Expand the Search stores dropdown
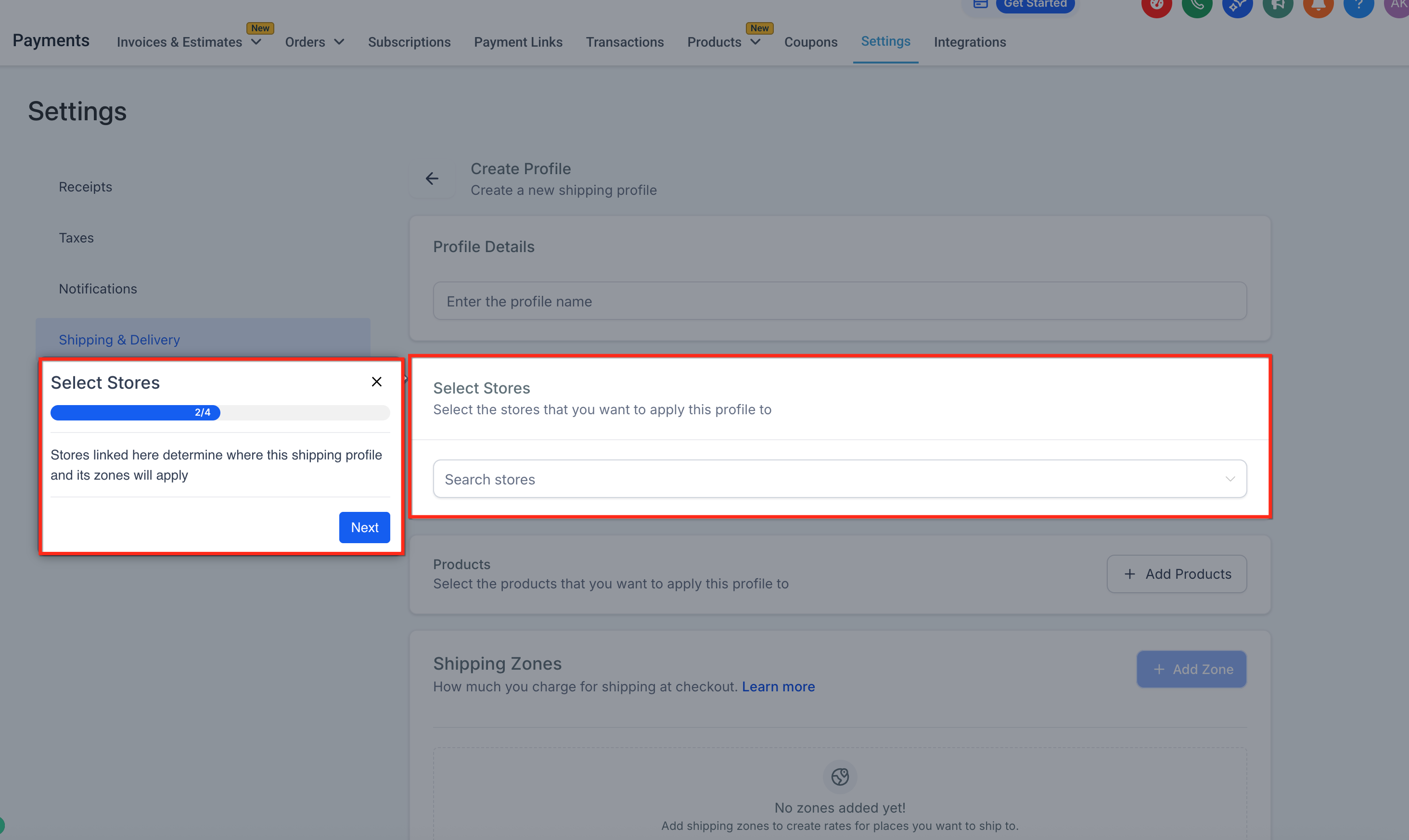This screenshot has height=840, width=1409. pos(1230,480)
